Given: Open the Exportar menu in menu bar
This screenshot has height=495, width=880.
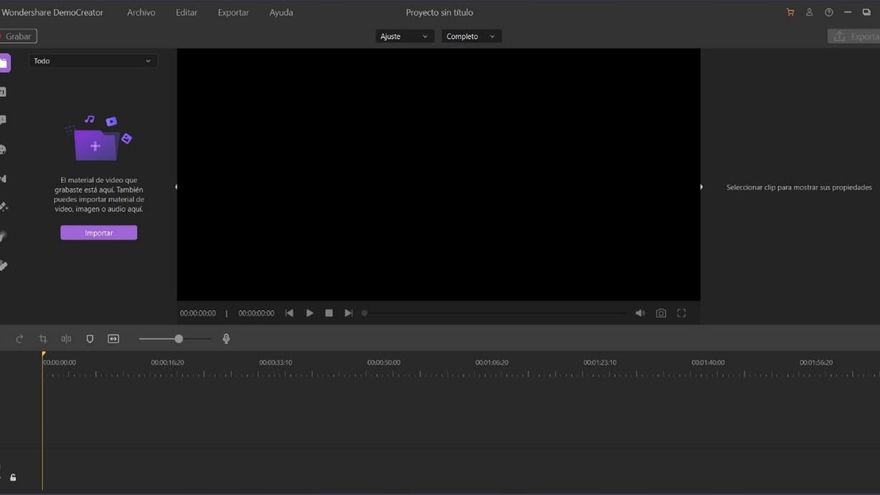Looking at the screenshot, I should [233, 12].
